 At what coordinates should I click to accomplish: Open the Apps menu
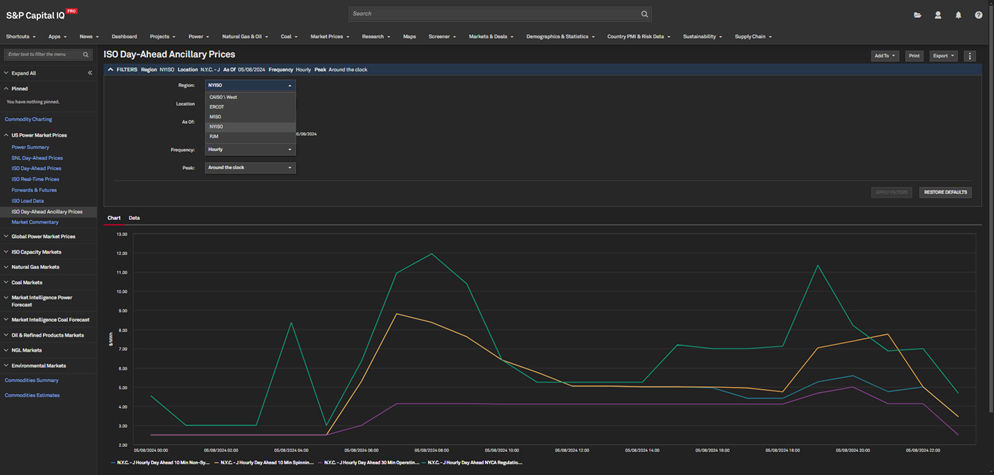(x=57, y=37)
